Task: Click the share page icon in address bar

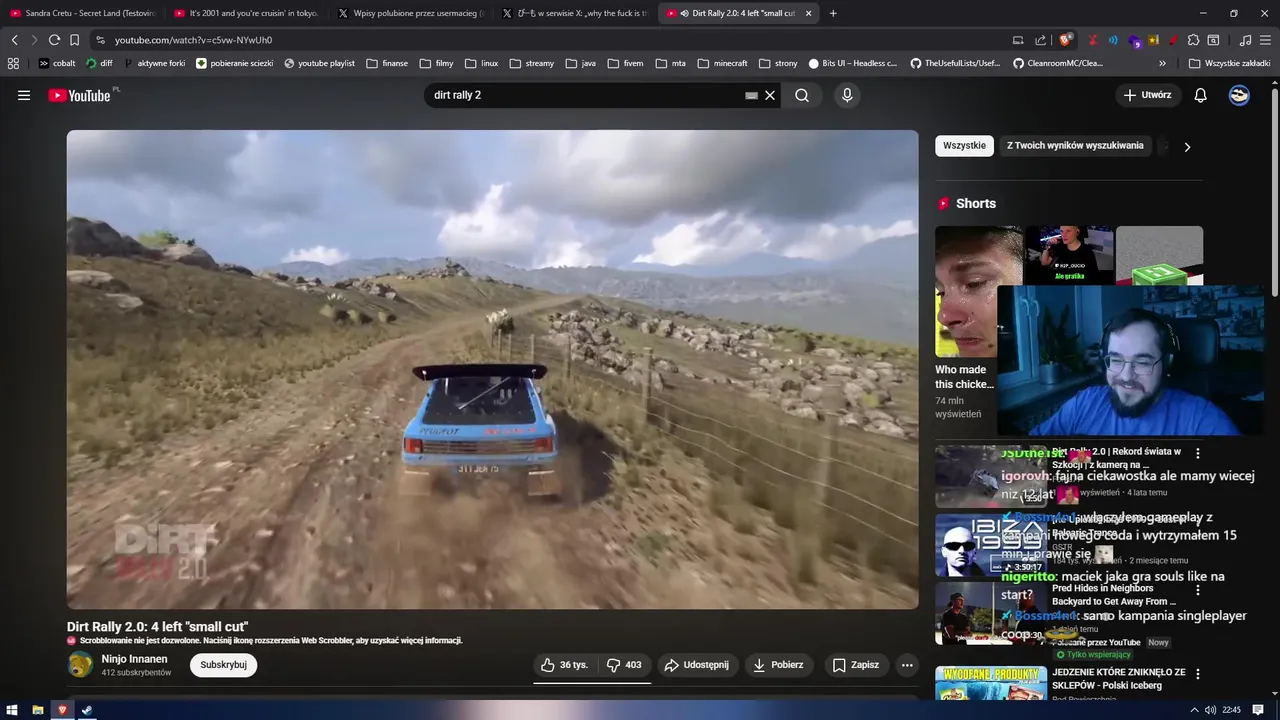Action: click(1041, 40)
